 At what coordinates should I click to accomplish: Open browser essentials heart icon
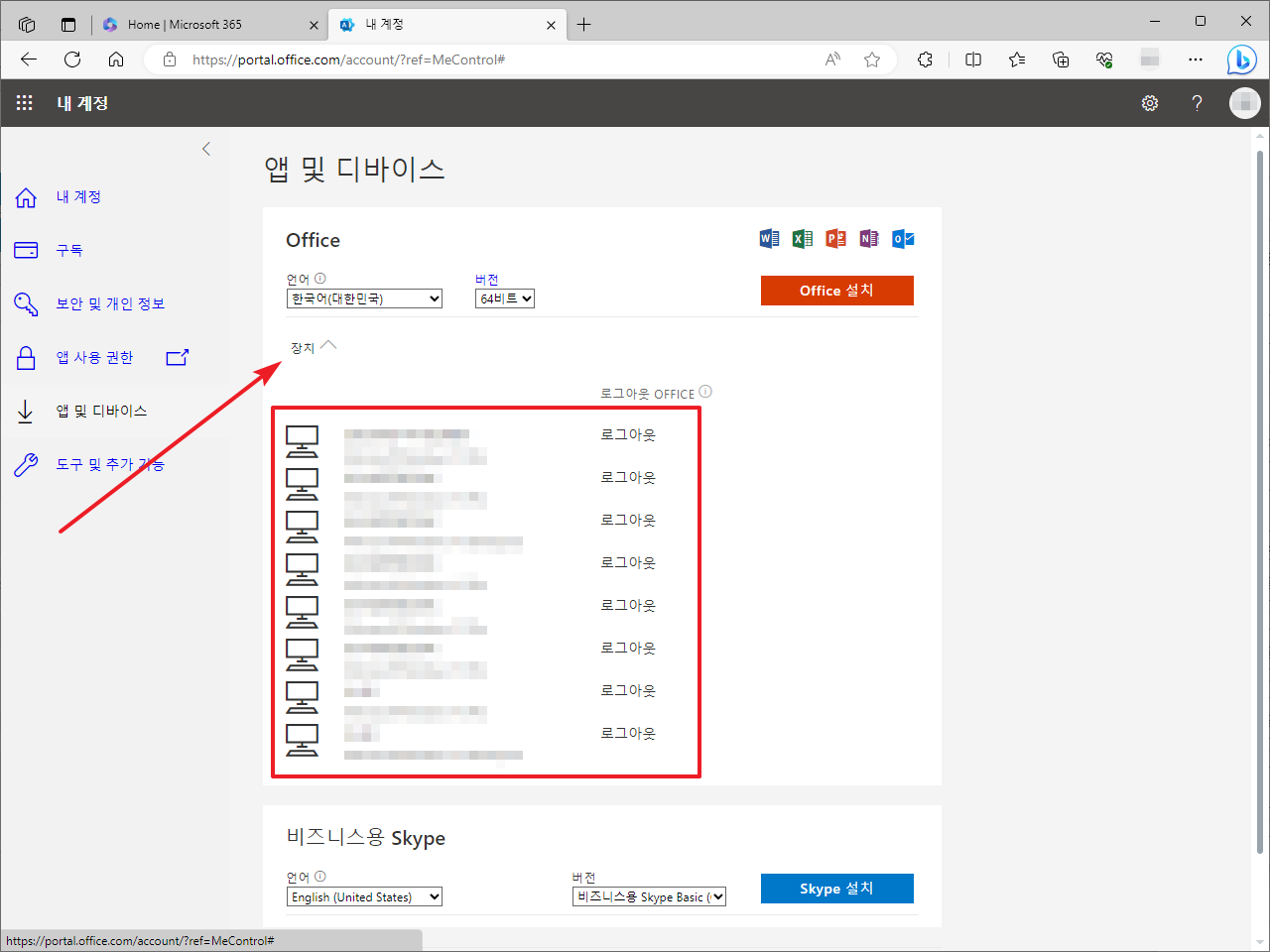1104,59
